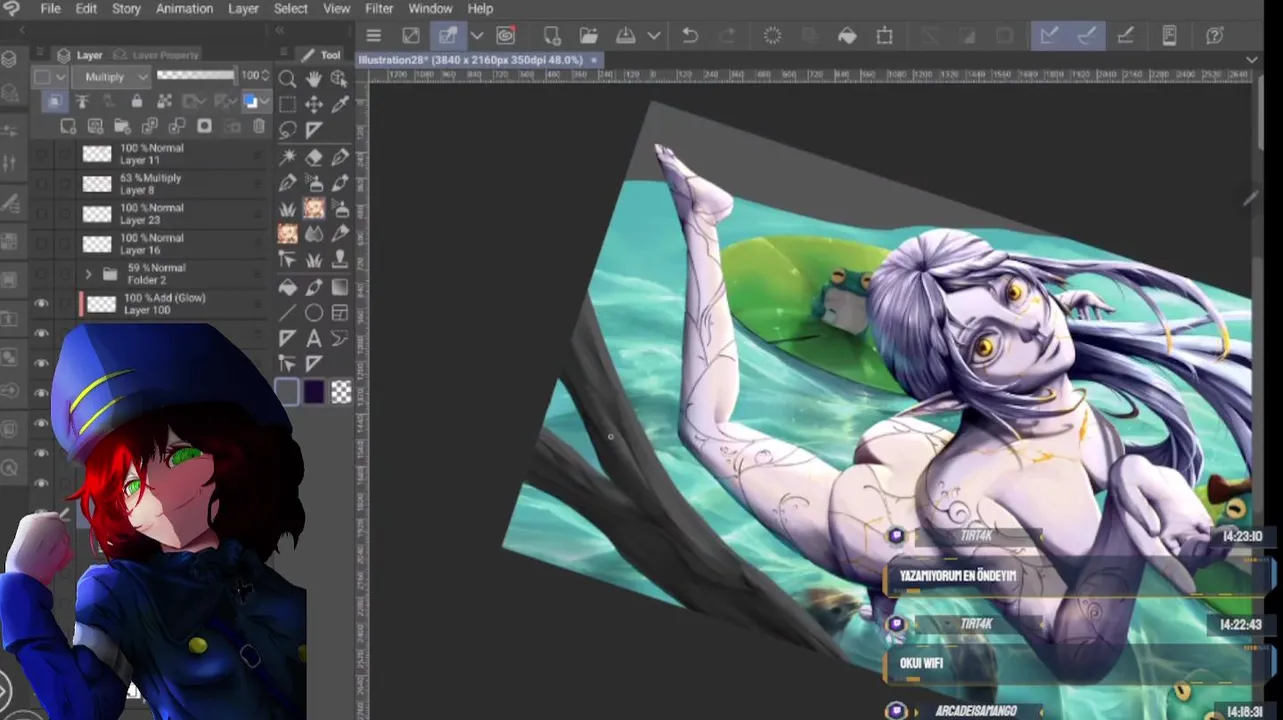Image resolution: width=1283 pixels, height=720 pixels.
Task: Click Redo in the command bar
Action: [728, 35]
